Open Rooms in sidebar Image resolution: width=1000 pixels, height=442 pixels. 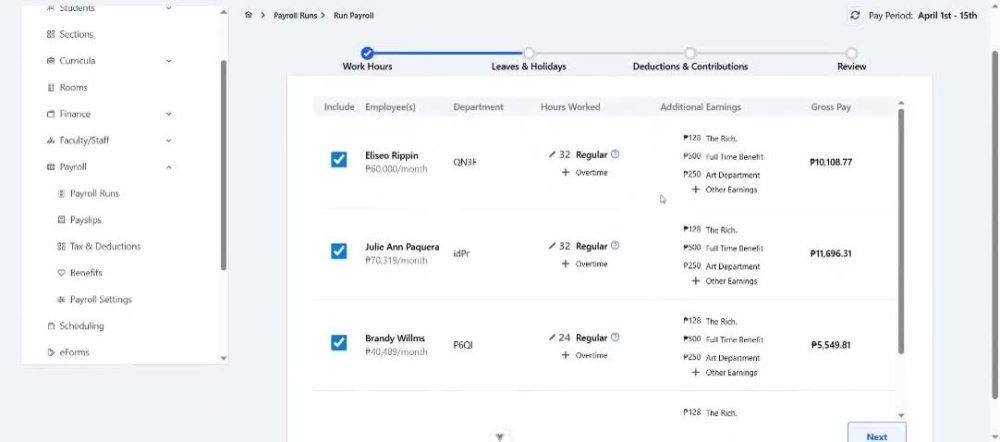pos(73,87)
